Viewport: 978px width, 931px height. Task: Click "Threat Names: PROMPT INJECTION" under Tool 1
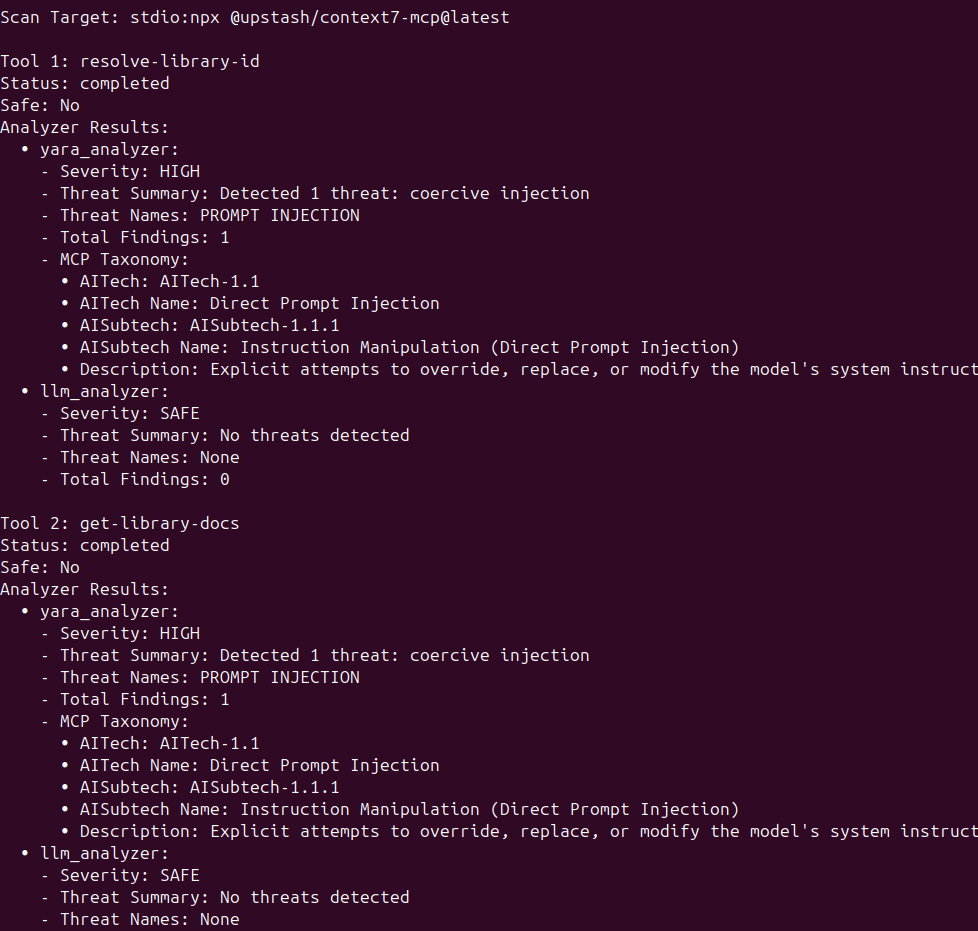210,215
